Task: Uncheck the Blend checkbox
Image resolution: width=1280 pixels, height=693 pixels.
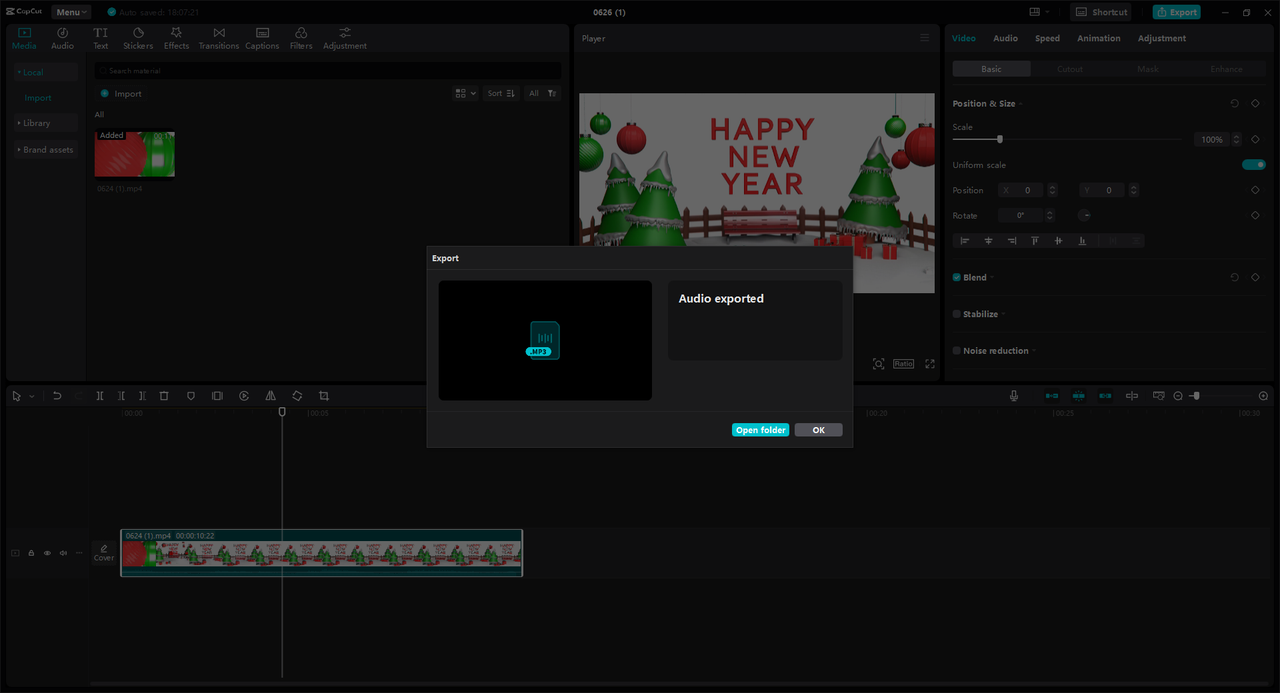Action: point(957,277)
